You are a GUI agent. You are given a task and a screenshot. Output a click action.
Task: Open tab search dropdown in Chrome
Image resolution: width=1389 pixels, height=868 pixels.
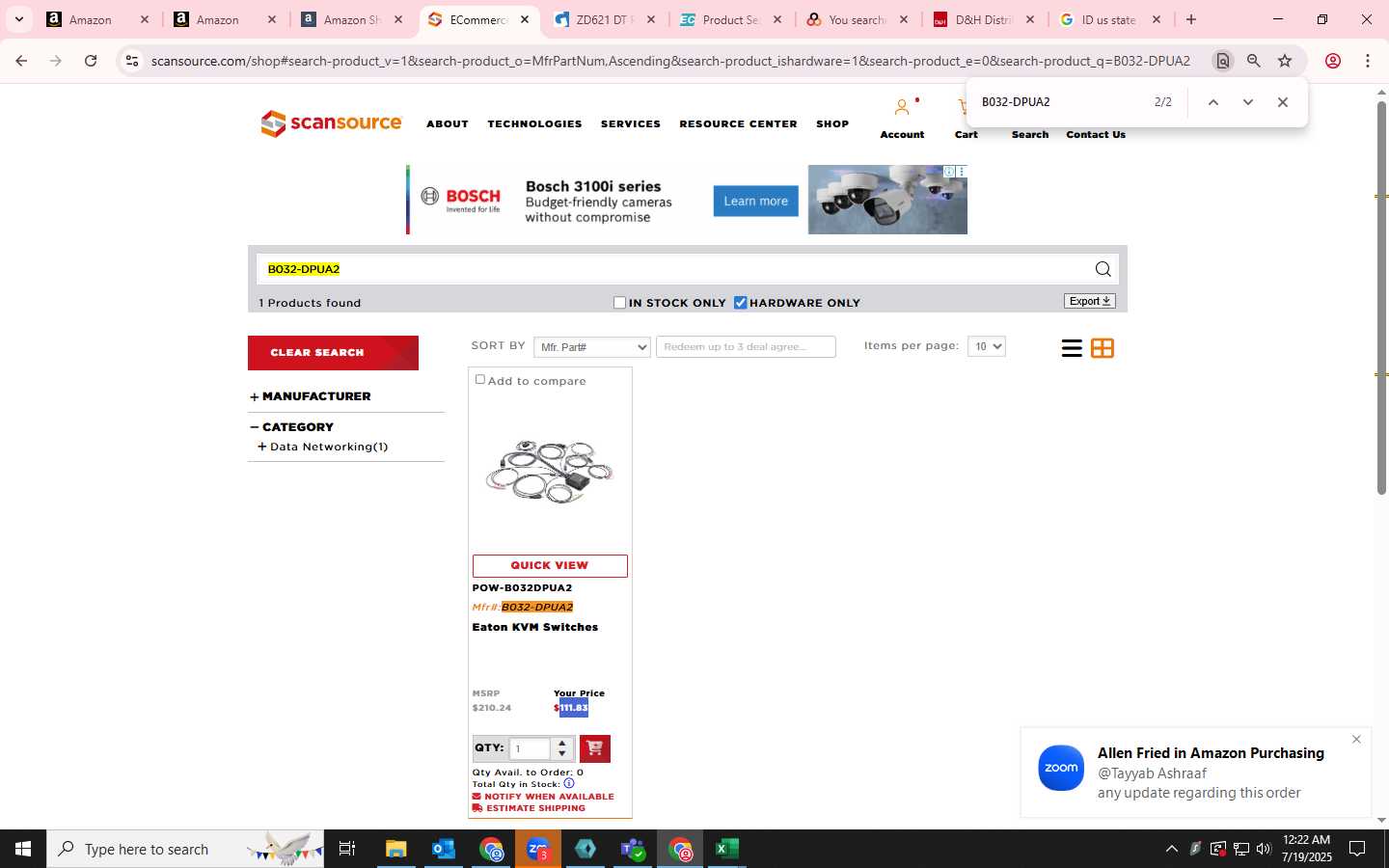pos(18,19)
